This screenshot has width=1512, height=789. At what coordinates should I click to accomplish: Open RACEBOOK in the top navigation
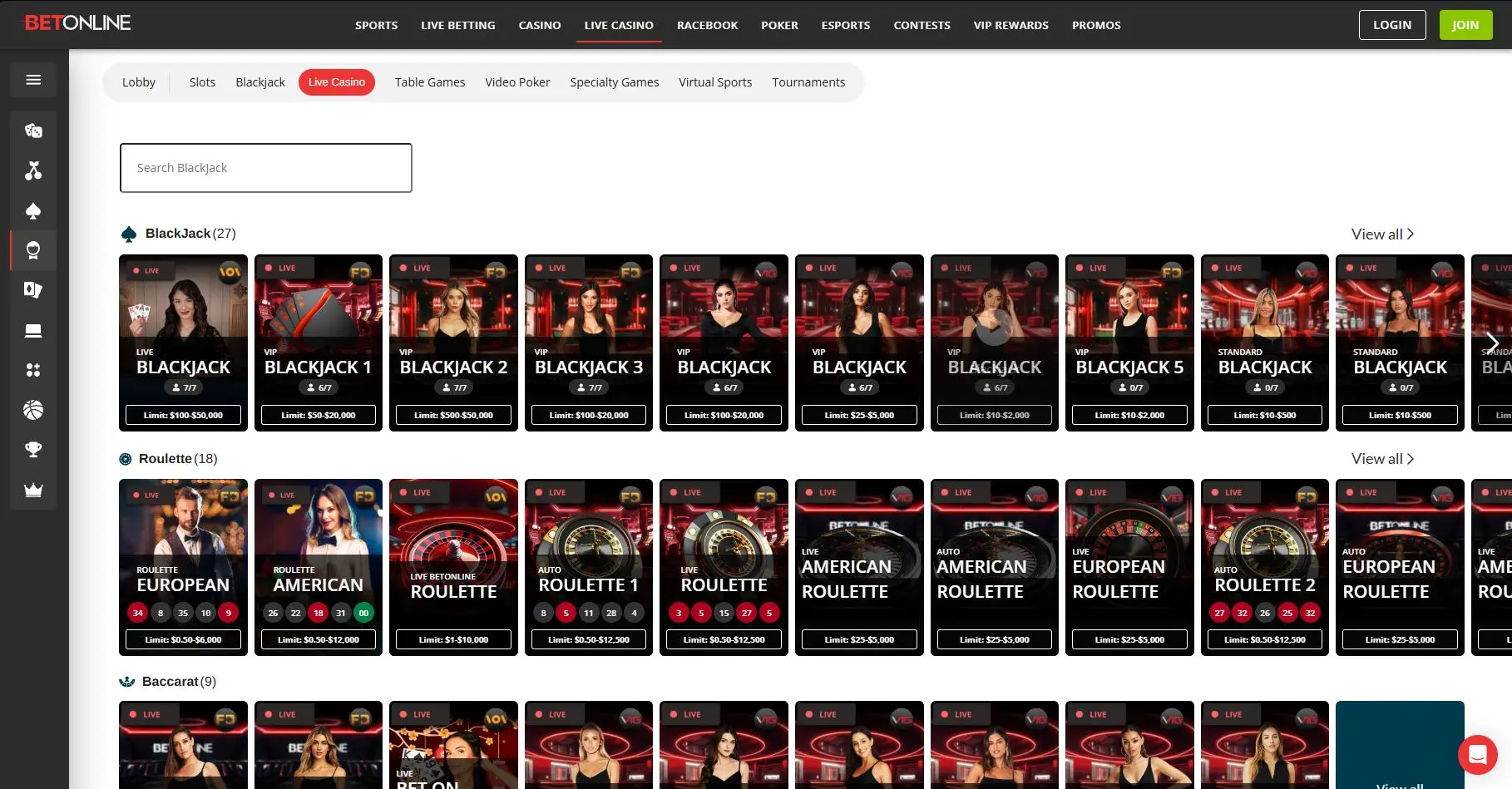(707, 25)
